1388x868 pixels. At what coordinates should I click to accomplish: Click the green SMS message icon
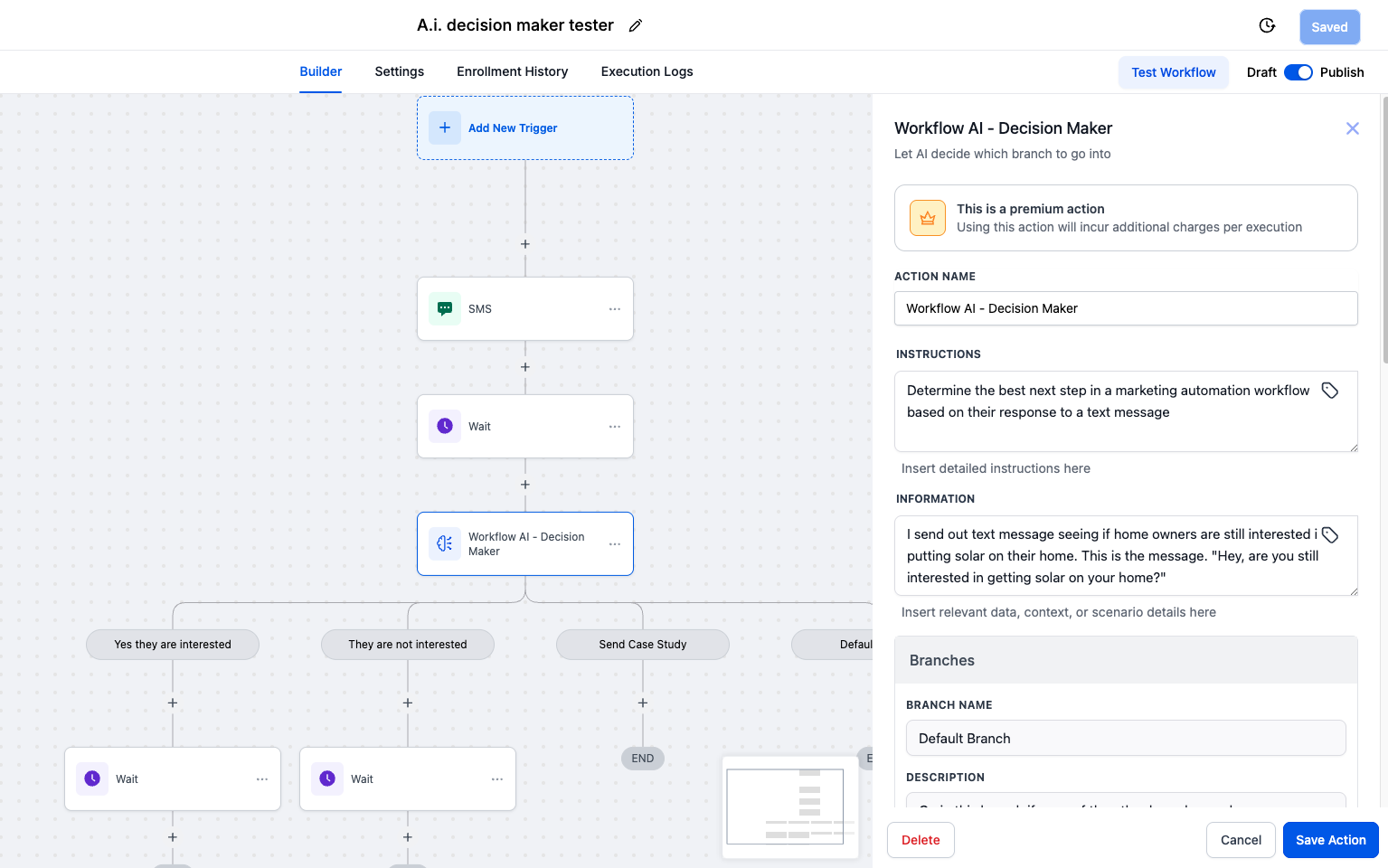[444, 308]
